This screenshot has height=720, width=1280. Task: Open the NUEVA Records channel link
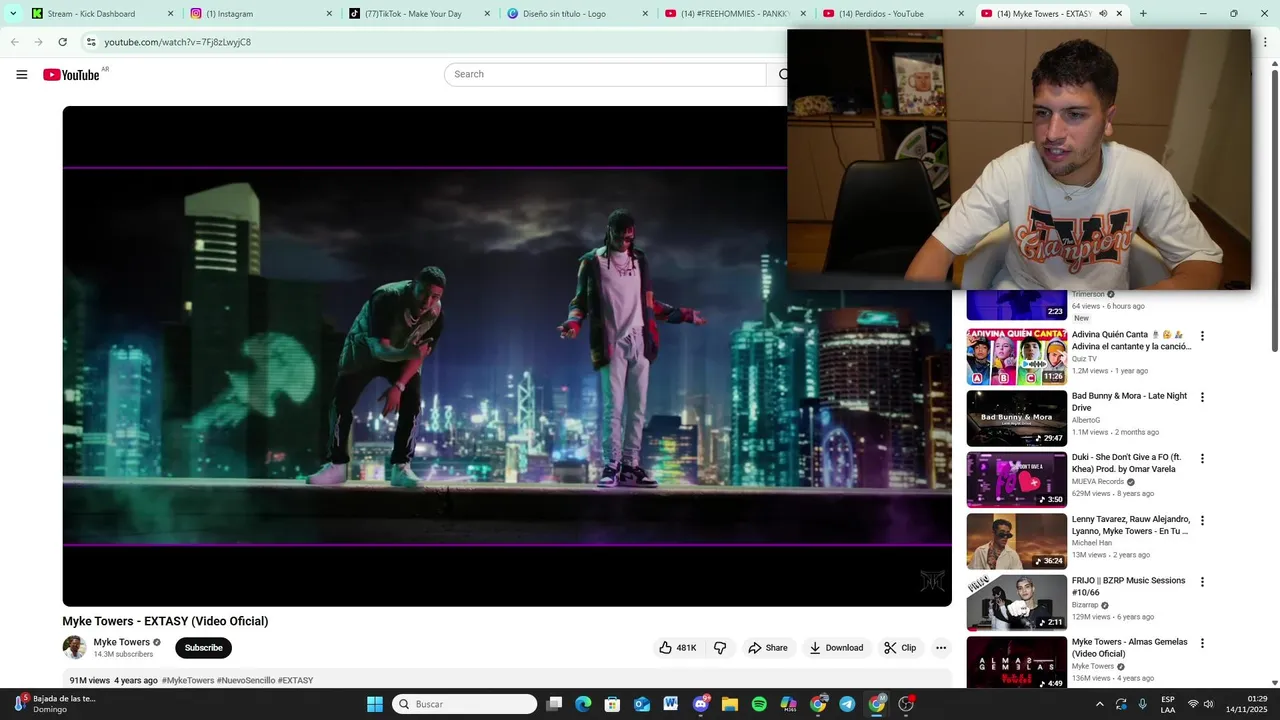1098,482
